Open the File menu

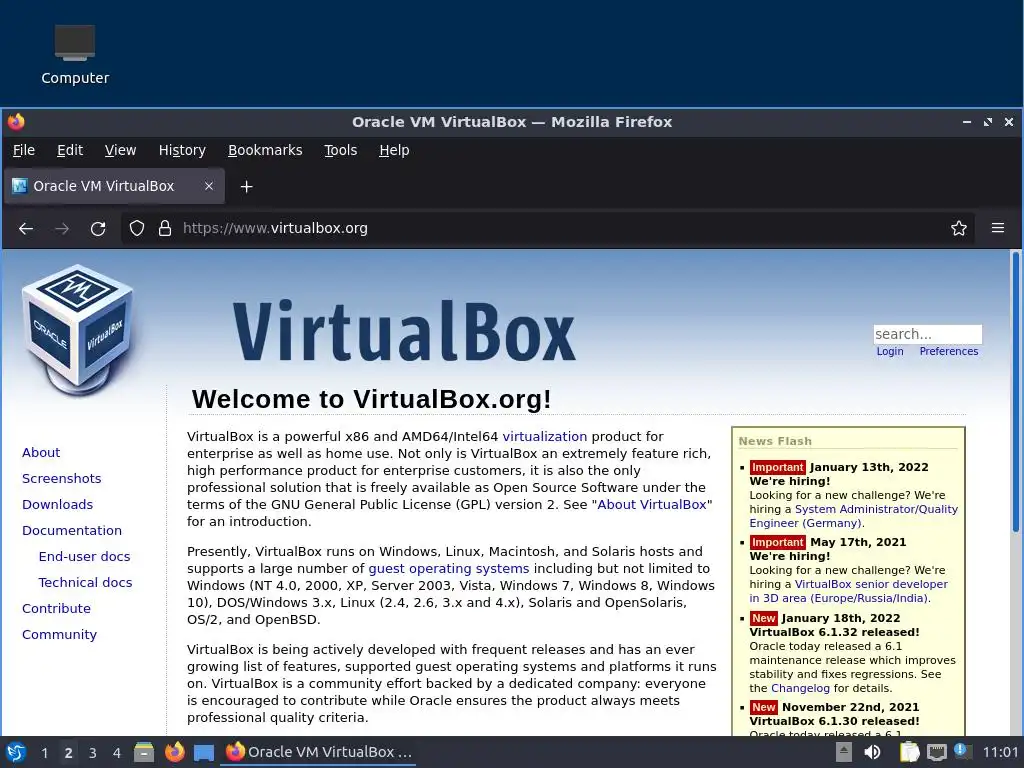pos(24,150)
